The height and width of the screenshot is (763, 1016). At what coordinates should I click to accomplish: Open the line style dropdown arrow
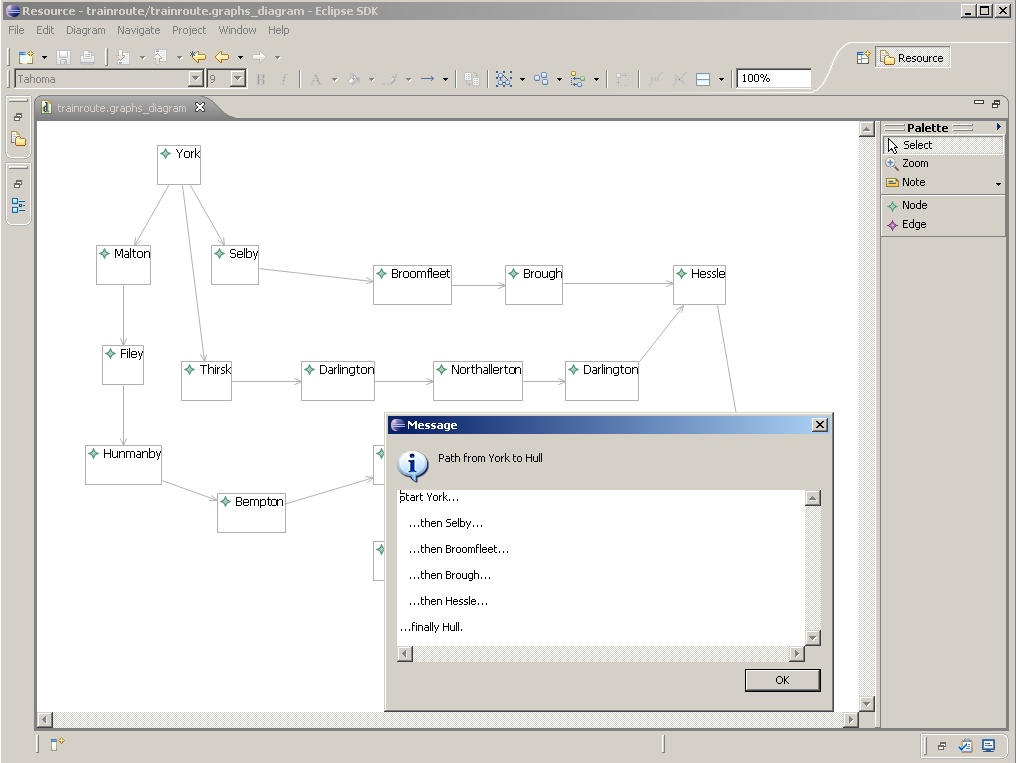click(445, 80)
